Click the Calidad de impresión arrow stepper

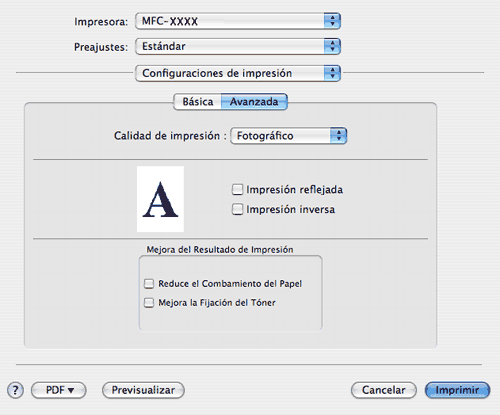[338, 136]
